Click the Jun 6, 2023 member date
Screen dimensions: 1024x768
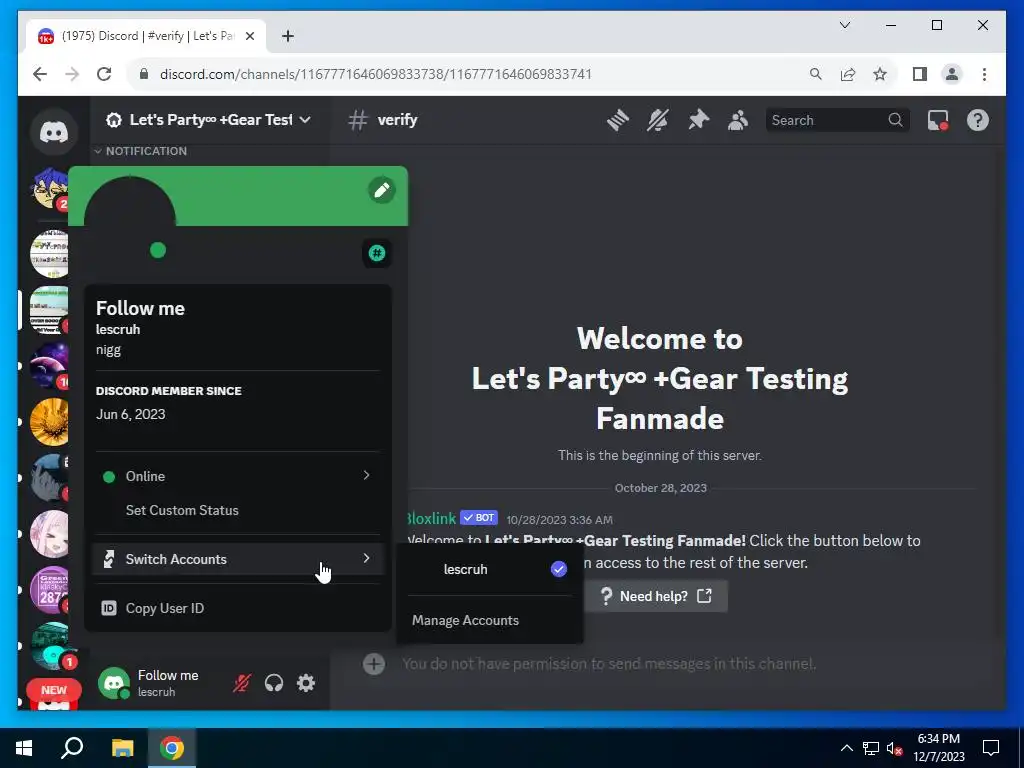131,414
